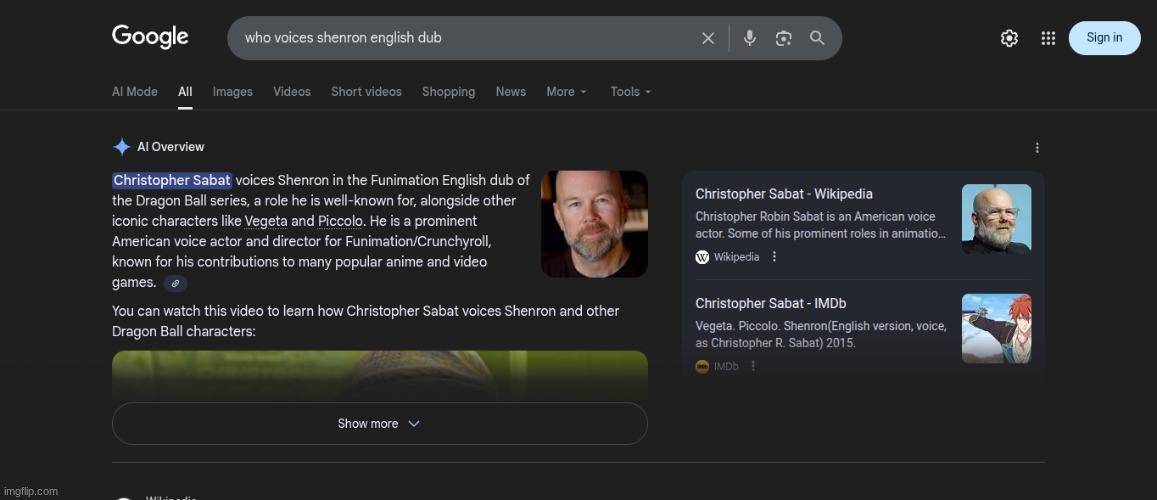
Task: Click the source link chip icon
Action: click(x=175, y=284)
